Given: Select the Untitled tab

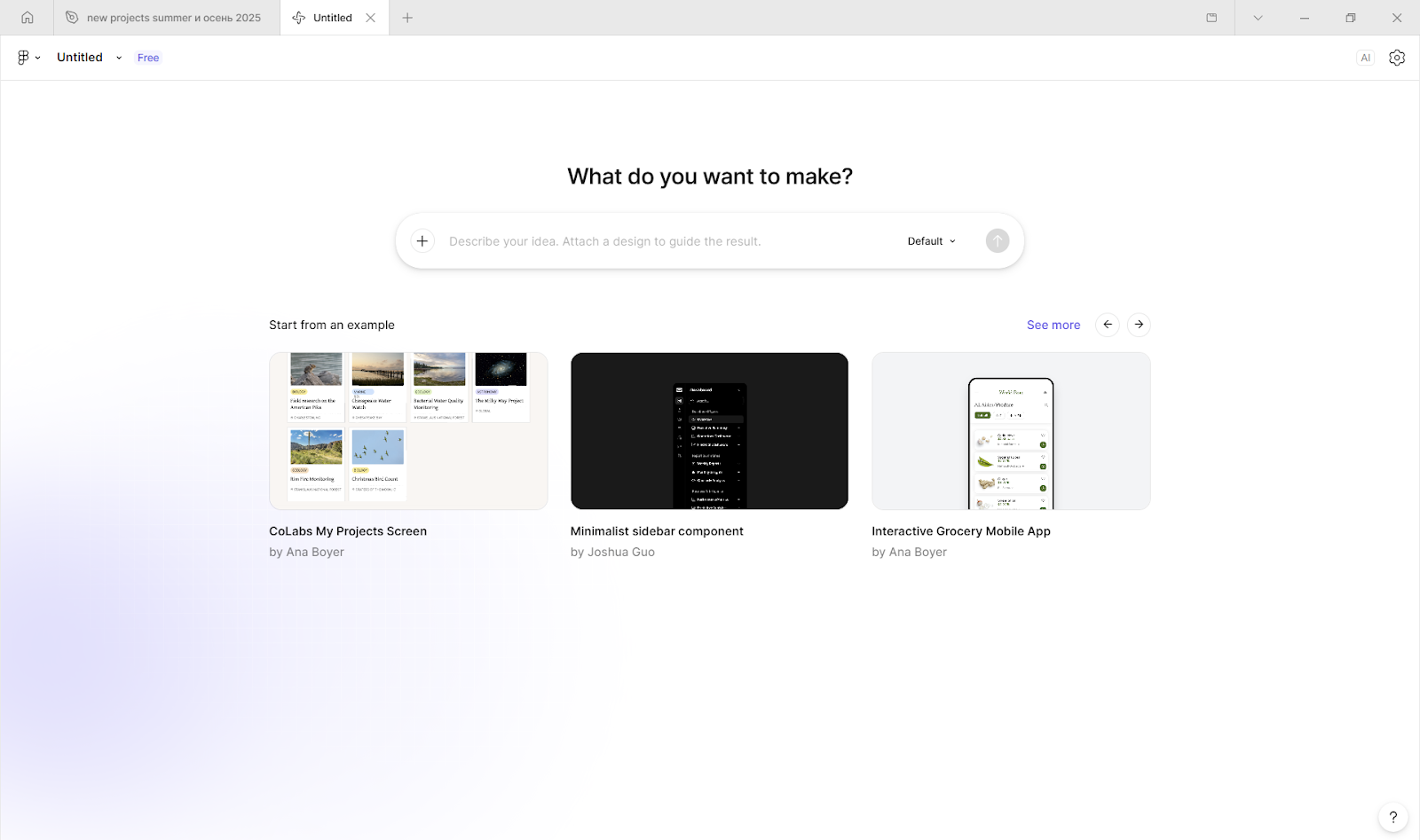Looking at the screenshot, I should (332, 17).
